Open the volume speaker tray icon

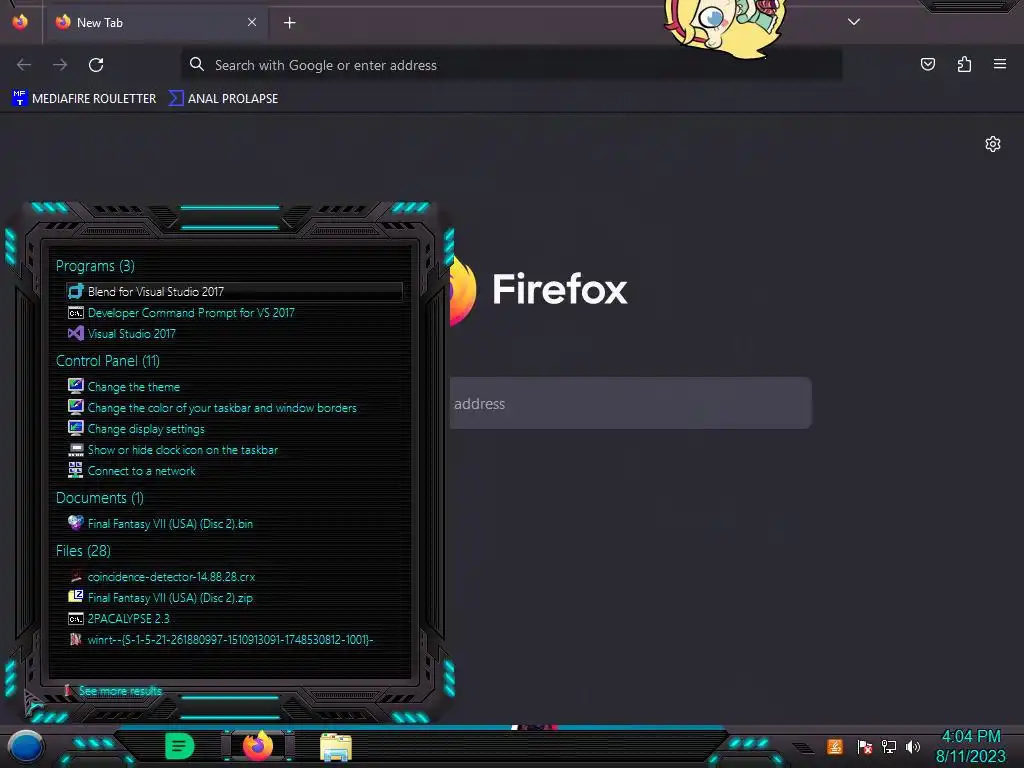(912, 746)
